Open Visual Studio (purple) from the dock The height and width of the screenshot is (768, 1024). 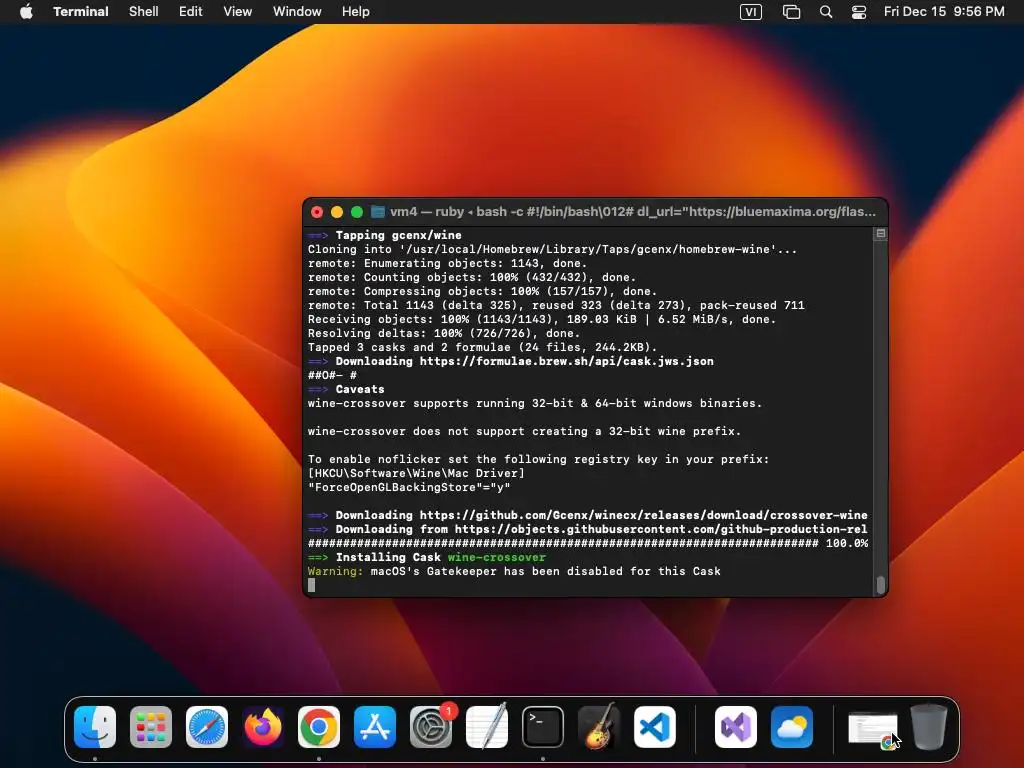click(x=736, y=727)
